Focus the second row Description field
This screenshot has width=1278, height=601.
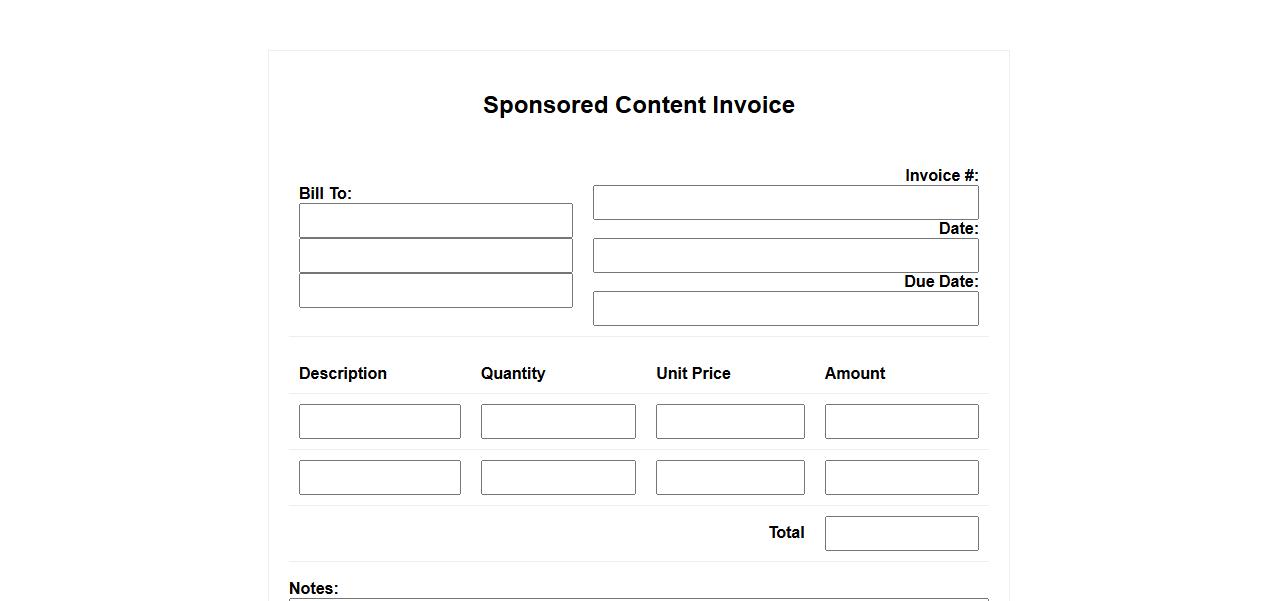pyautogui.click(x=379, y=478)
